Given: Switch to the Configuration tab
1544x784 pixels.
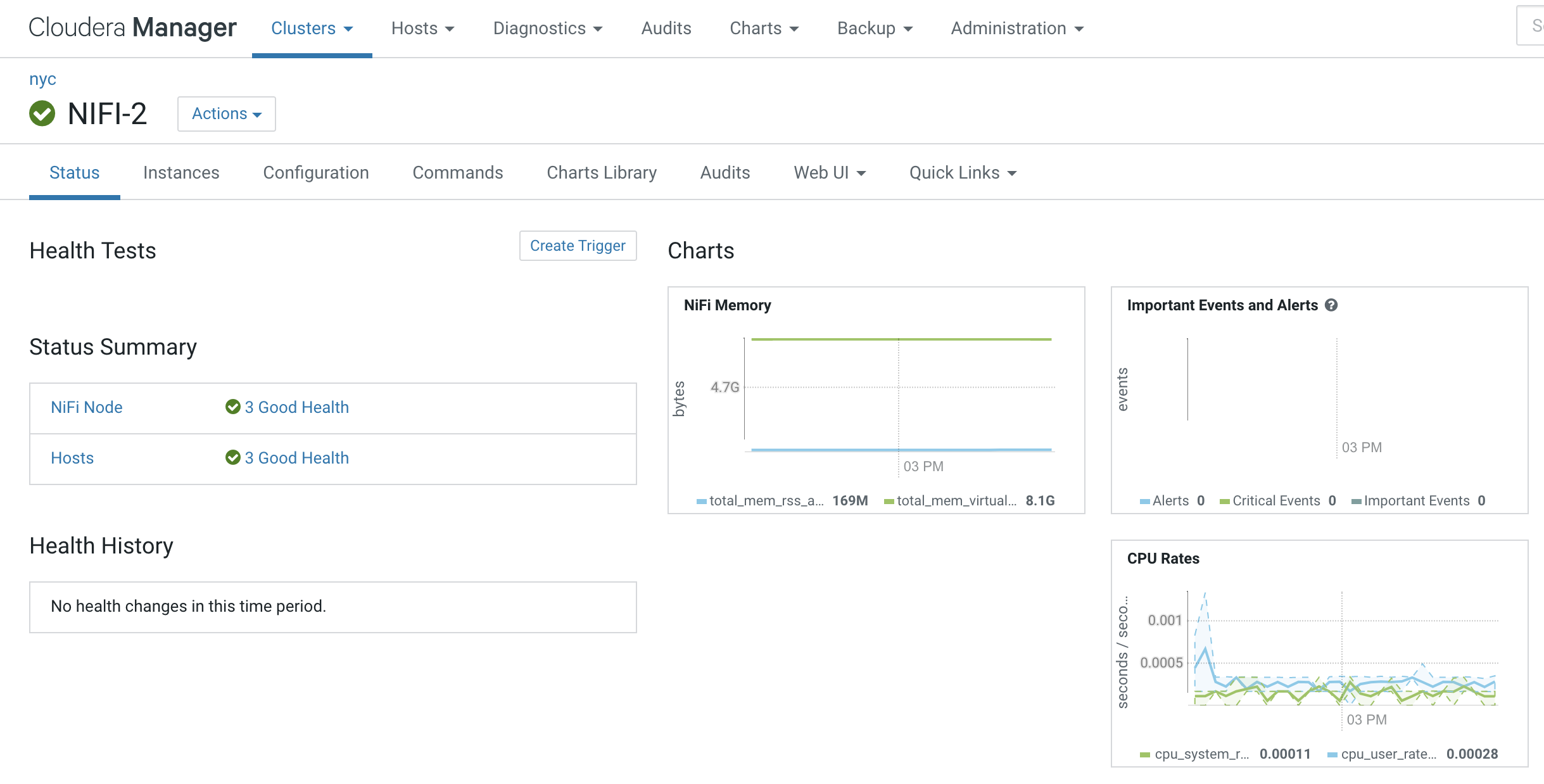Looking at the screenshot, I should click(x=315, y=172).
